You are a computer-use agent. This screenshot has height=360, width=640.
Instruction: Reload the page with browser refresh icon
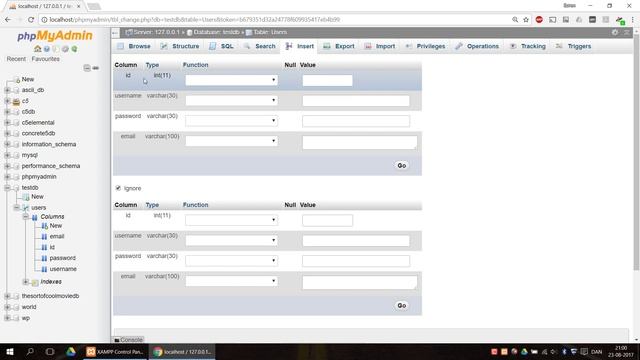point(31,20)
